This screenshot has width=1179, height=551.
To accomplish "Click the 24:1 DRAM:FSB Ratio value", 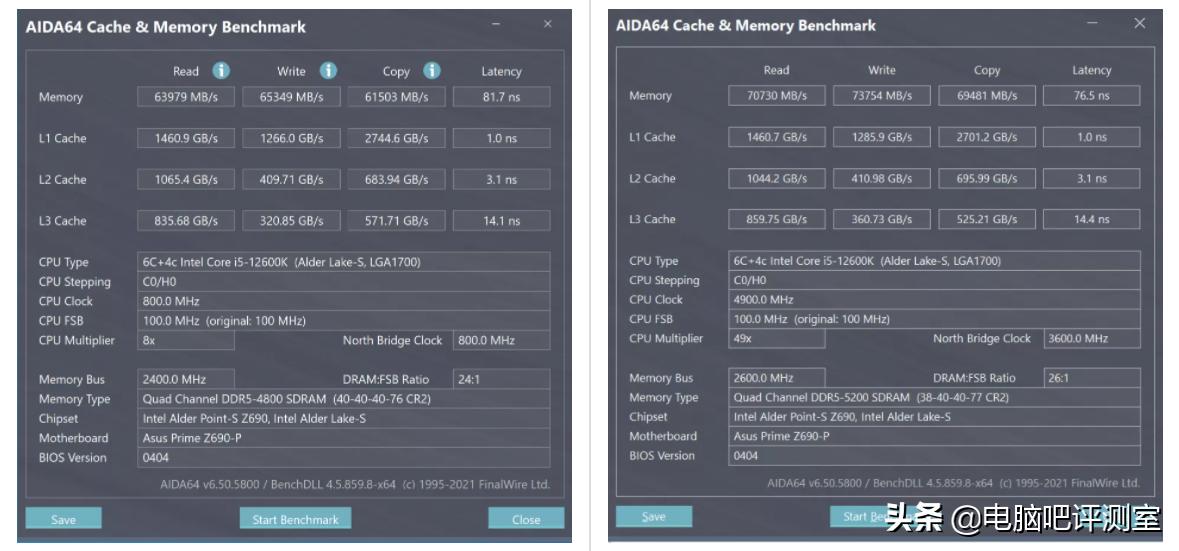I will (x=502, y=380).
